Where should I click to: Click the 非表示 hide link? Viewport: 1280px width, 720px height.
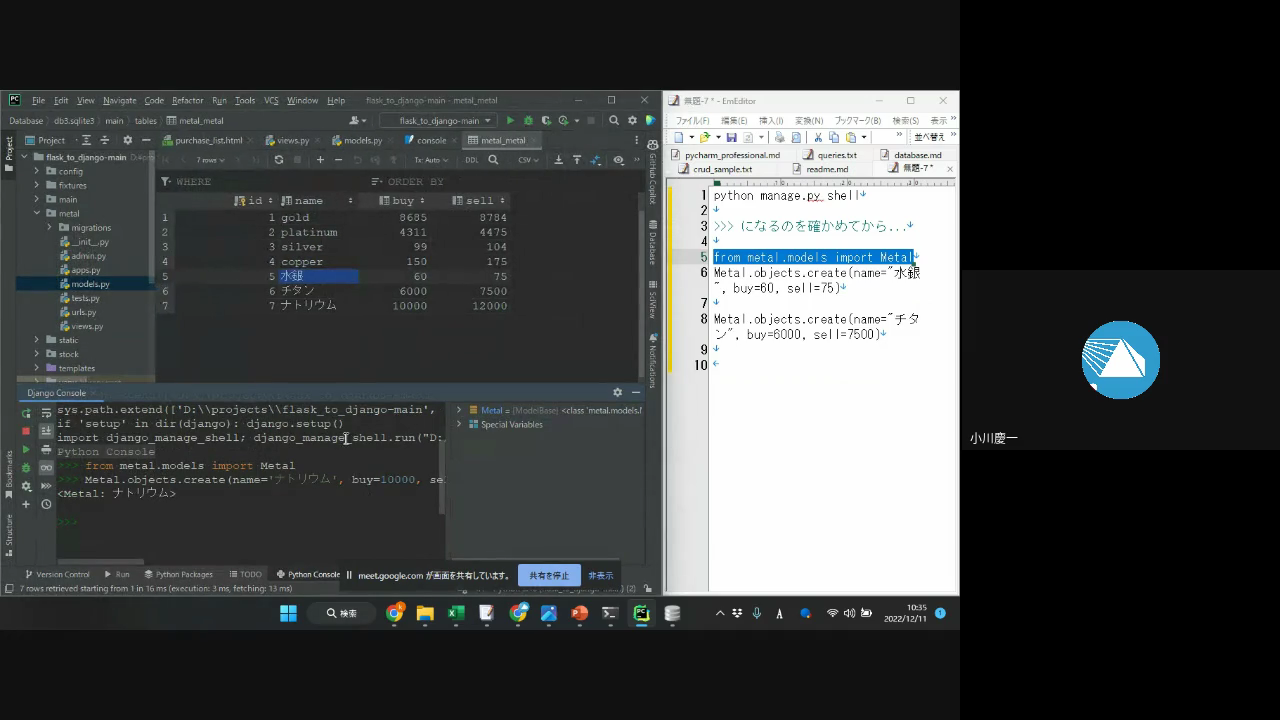point(600,575)
